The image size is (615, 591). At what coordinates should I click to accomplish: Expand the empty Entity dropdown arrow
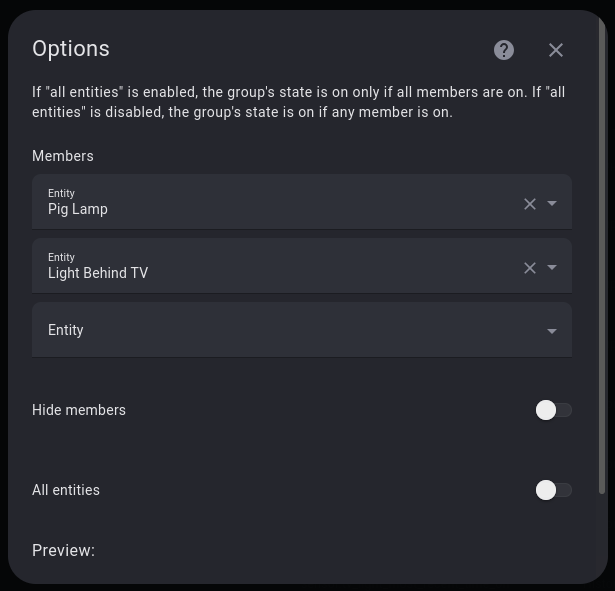[x=552, y=331]
